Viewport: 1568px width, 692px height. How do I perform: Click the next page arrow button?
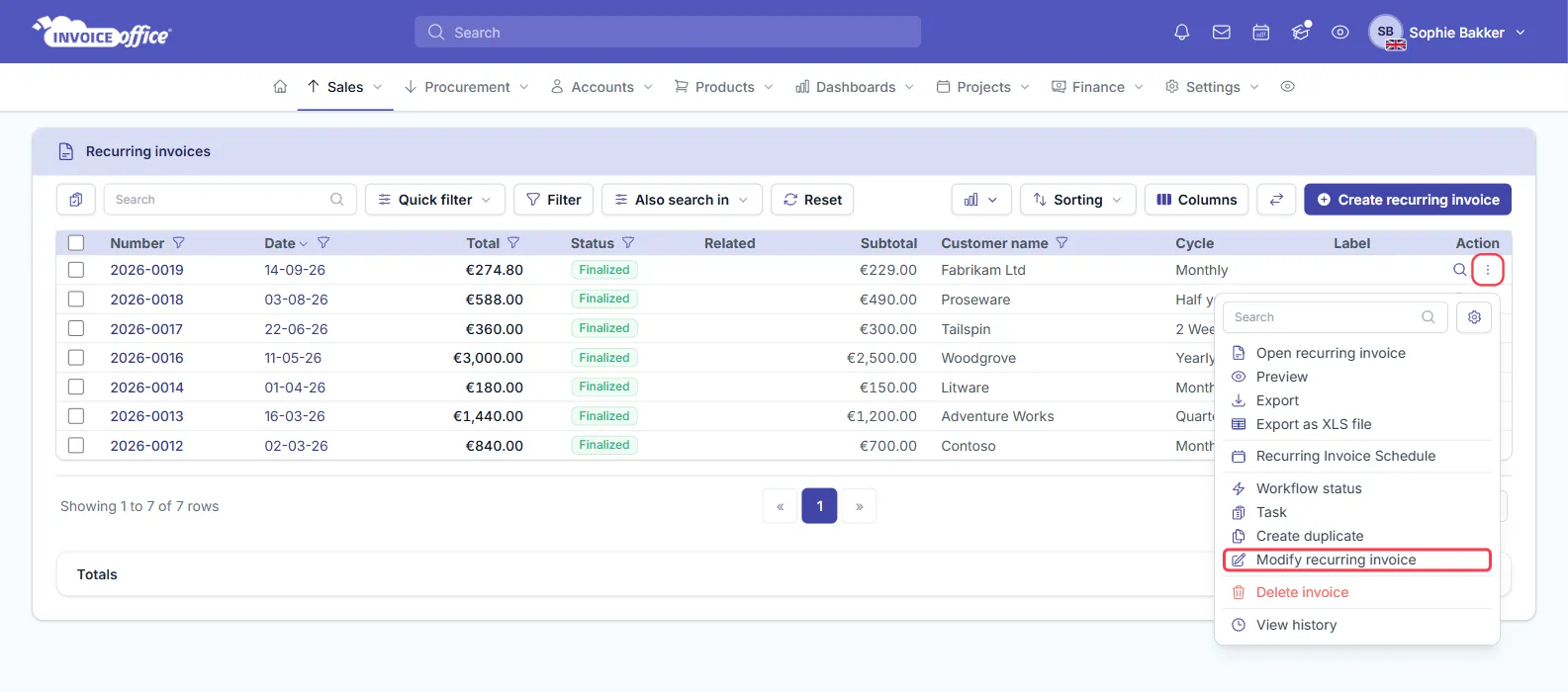(859, 506)
